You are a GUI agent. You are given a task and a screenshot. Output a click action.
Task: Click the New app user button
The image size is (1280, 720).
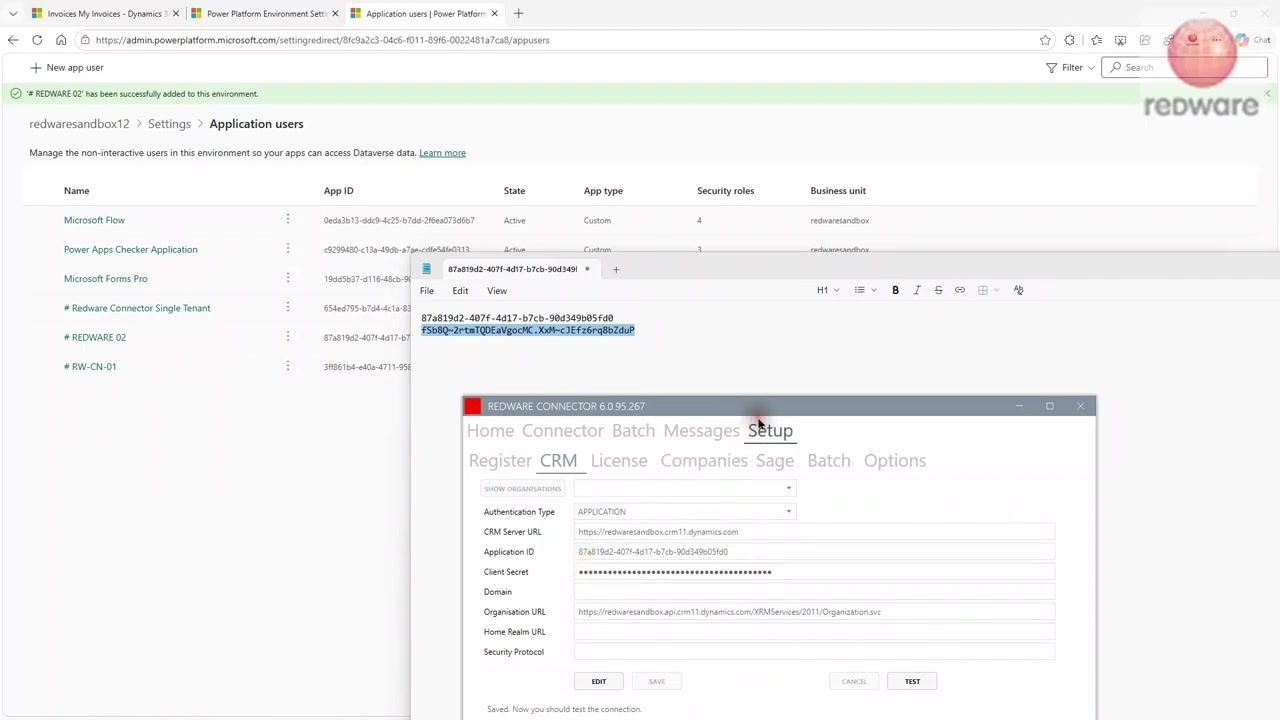[x=67, y=67]
